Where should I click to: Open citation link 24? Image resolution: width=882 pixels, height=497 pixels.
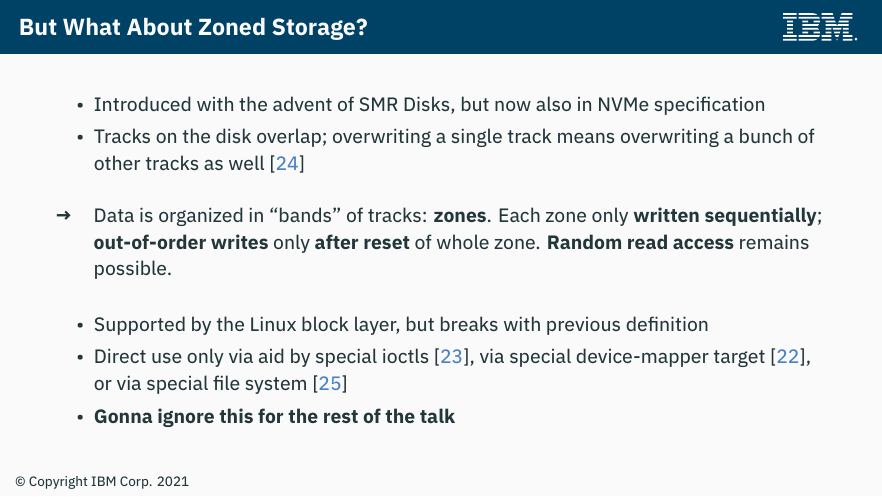(287, 164)
